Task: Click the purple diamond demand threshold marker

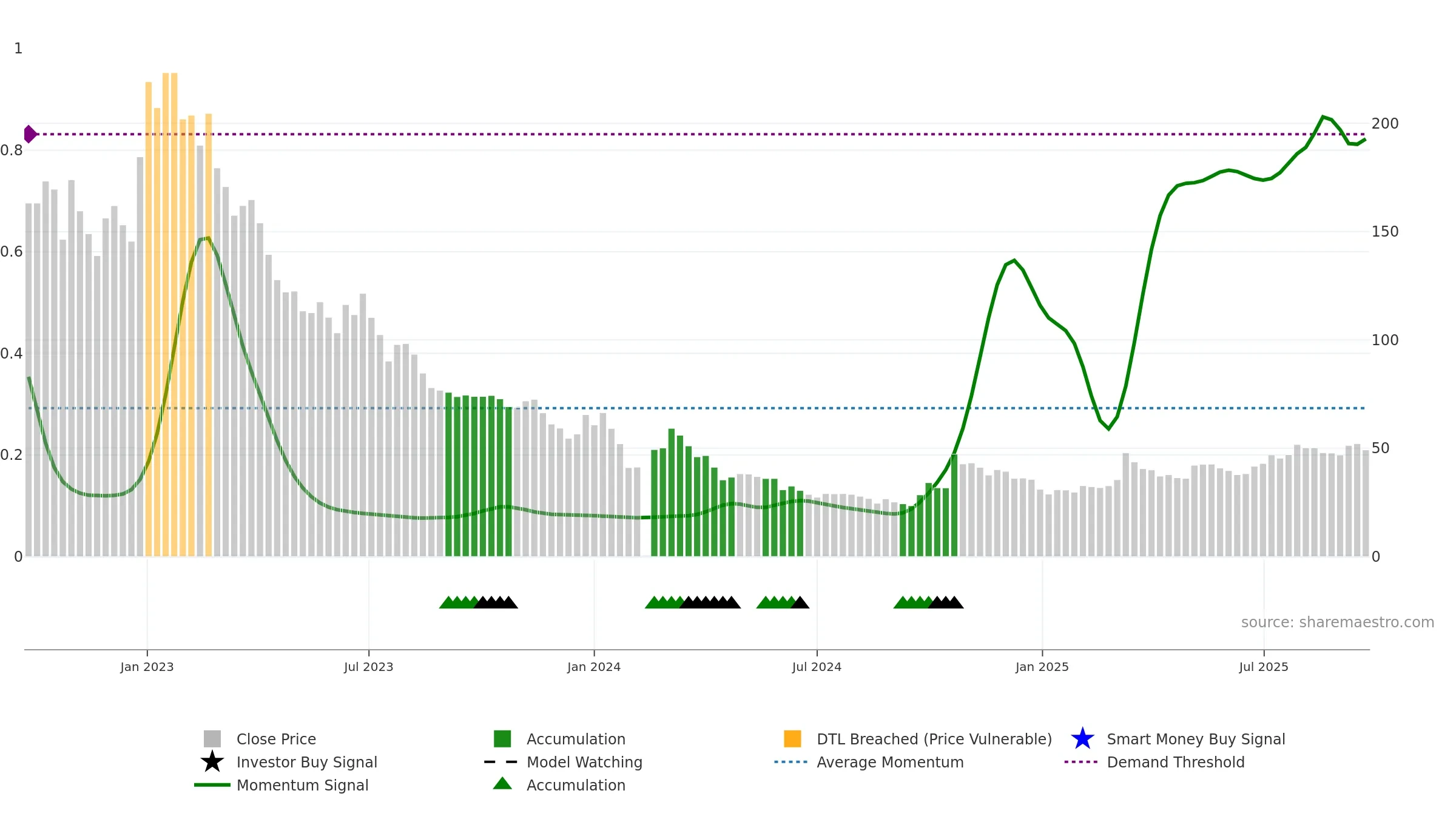Action: click(x=30, y=134)
